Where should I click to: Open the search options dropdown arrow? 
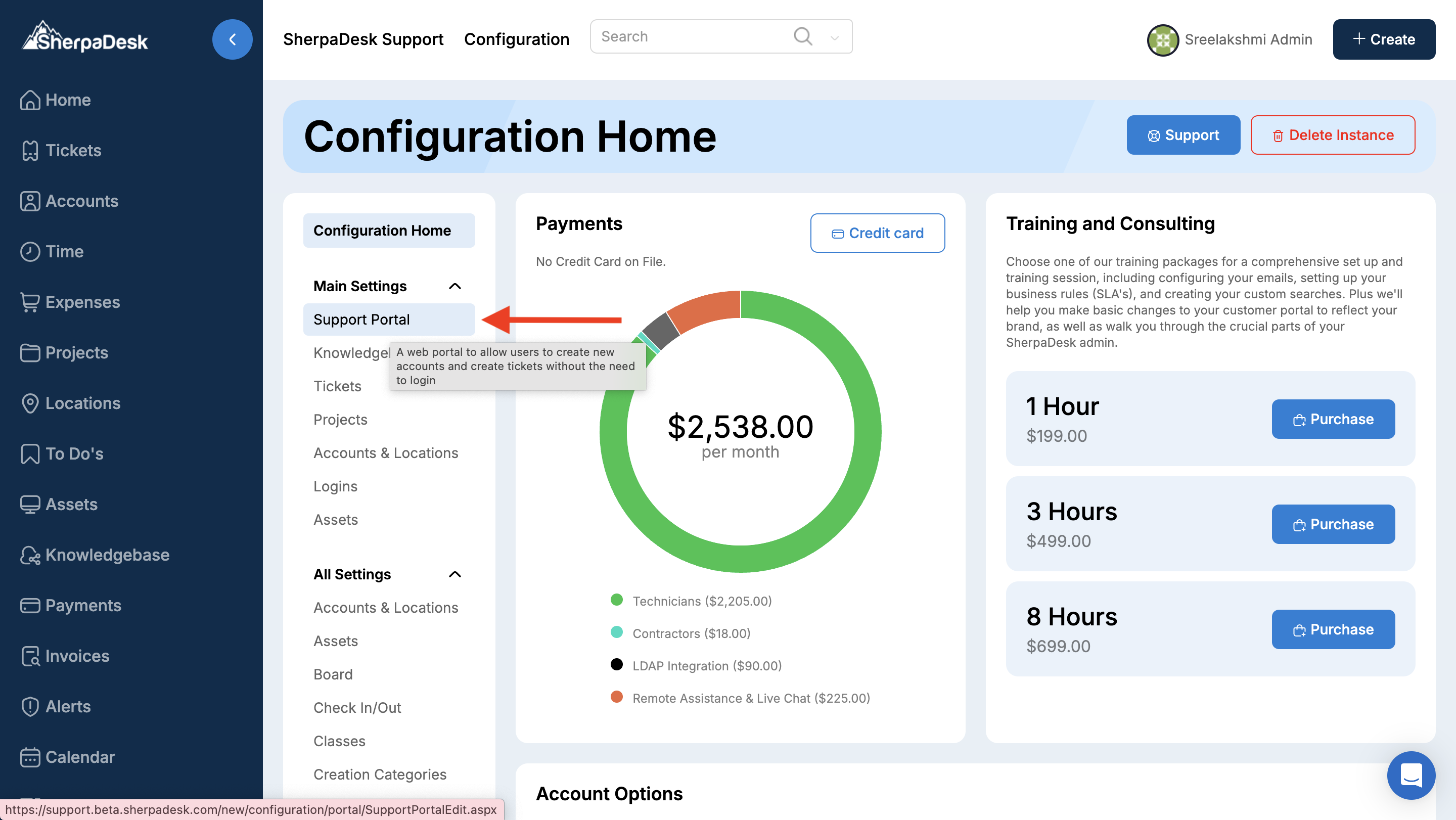pos(834,38)
